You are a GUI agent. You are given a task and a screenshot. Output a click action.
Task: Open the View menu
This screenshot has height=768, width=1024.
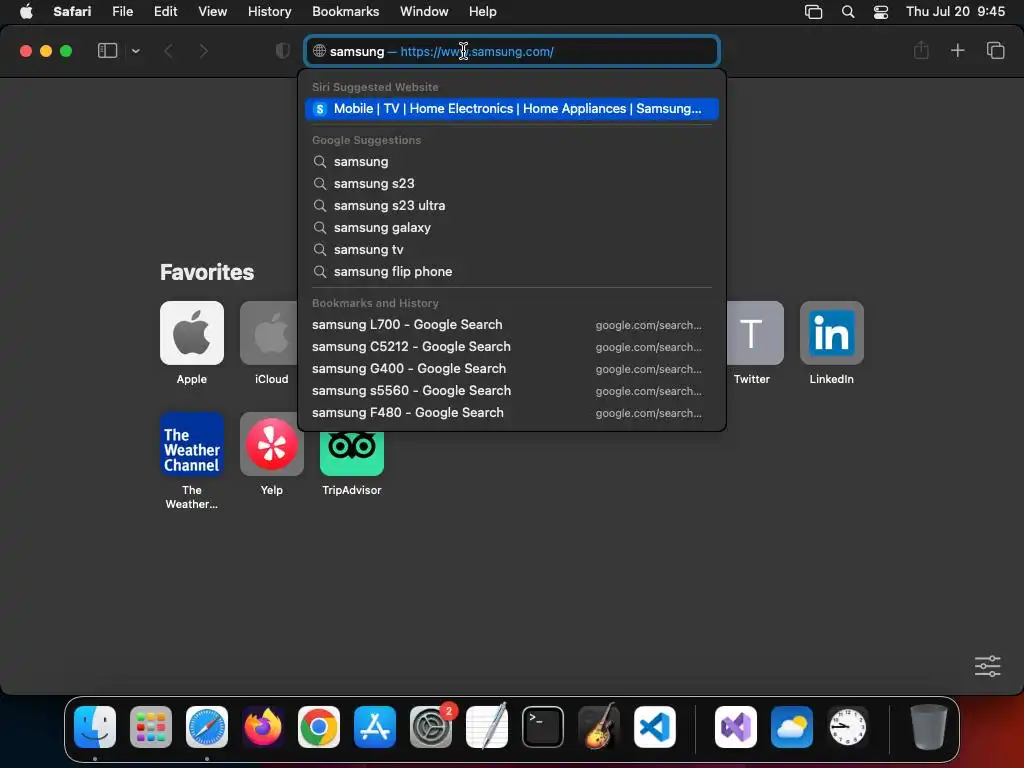click(212, 12)
